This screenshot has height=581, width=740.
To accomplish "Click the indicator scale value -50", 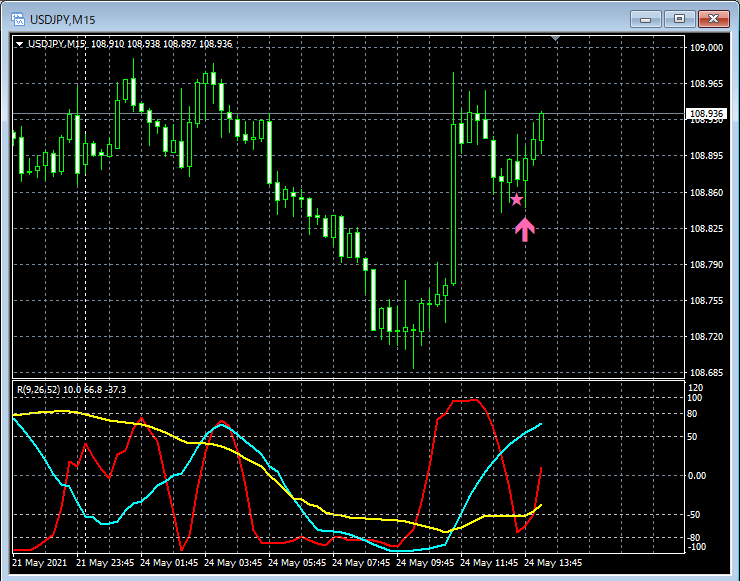I will [694, 514].
